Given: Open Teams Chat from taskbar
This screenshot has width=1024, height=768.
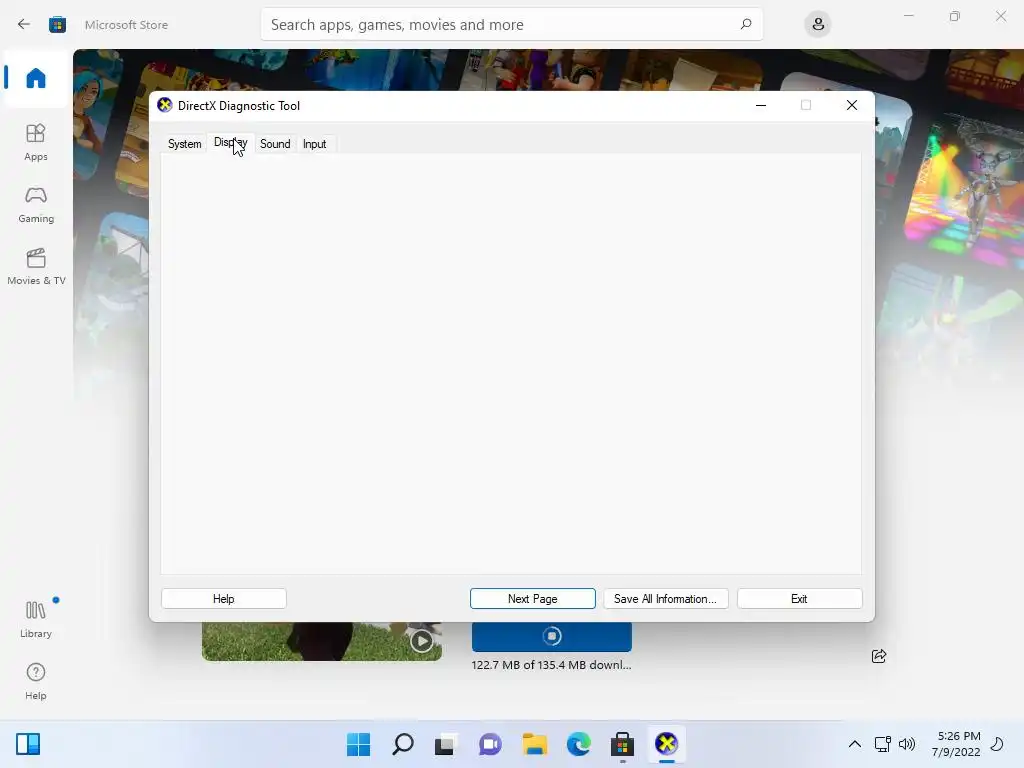Looking at the screenshot, I should (x=490, y=744).
